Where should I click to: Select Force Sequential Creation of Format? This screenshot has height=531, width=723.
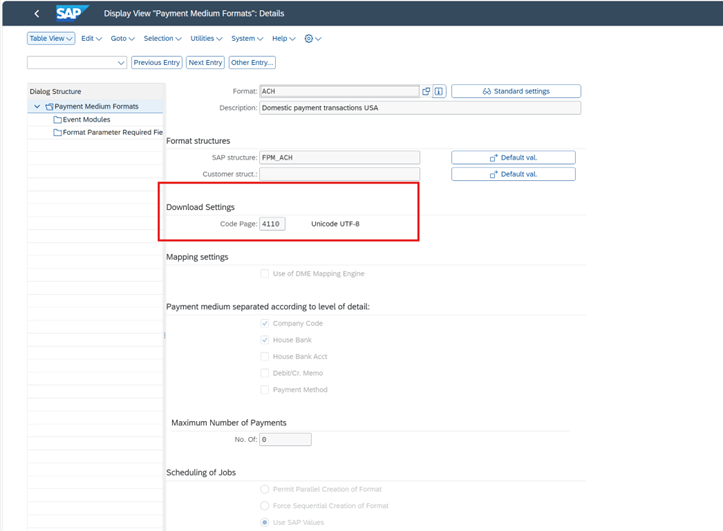pos(265,506)
